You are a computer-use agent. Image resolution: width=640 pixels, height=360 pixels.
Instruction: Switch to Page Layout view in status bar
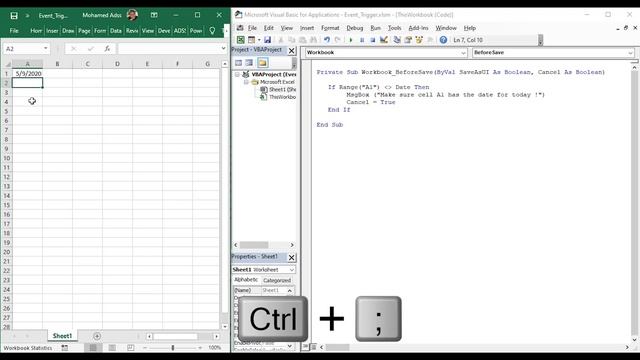pos(112,348)
